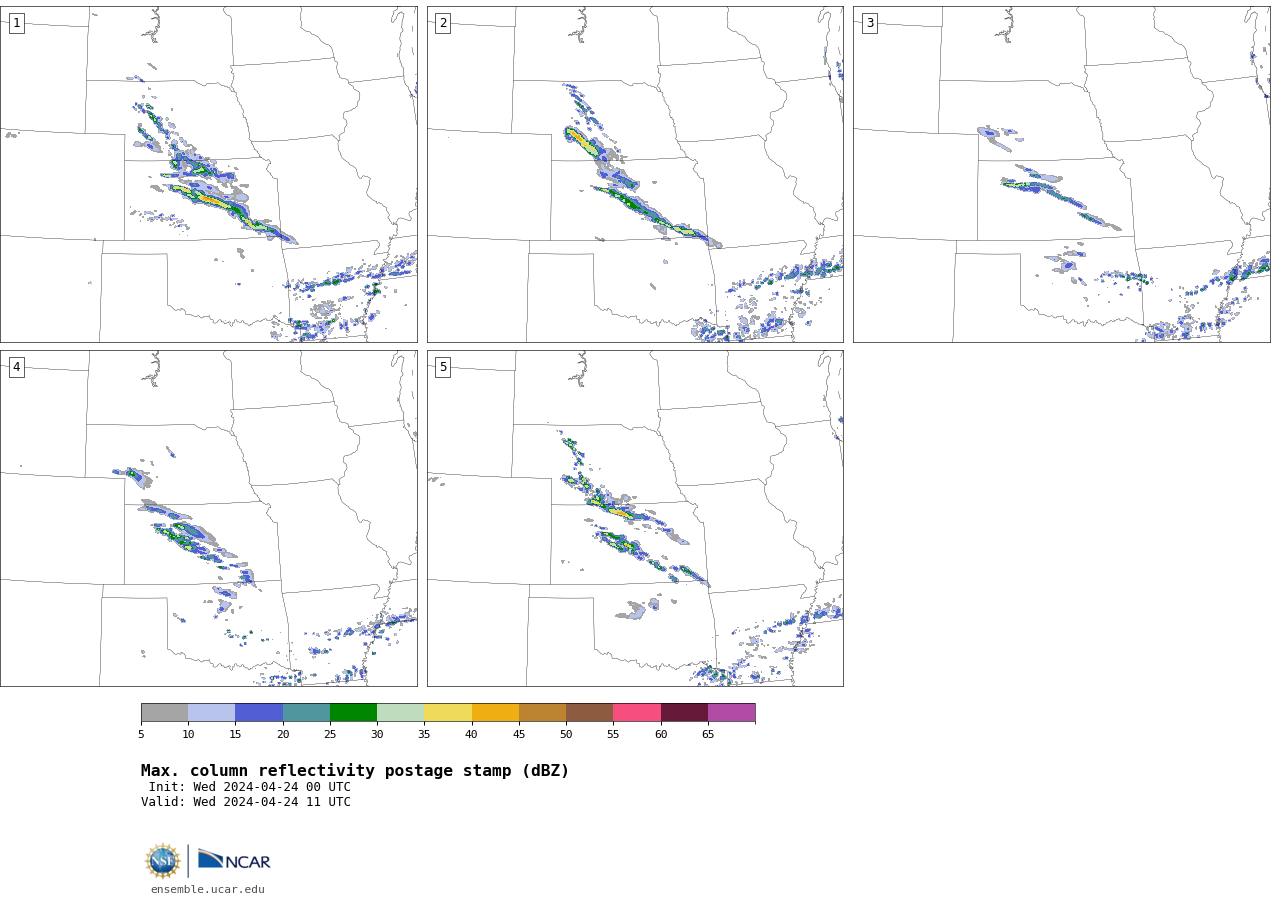Click the brown 50-55 dBZ swatch

[589, 713]
